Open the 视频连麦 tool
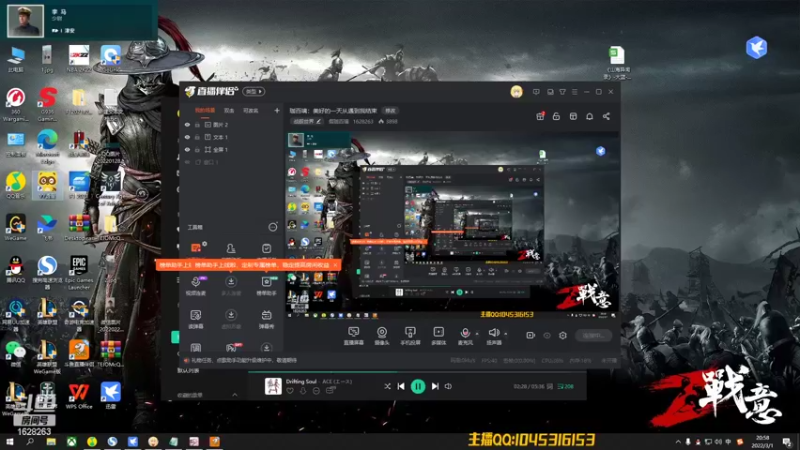This screenshot has height=450, width=800. tap(196, 286)
